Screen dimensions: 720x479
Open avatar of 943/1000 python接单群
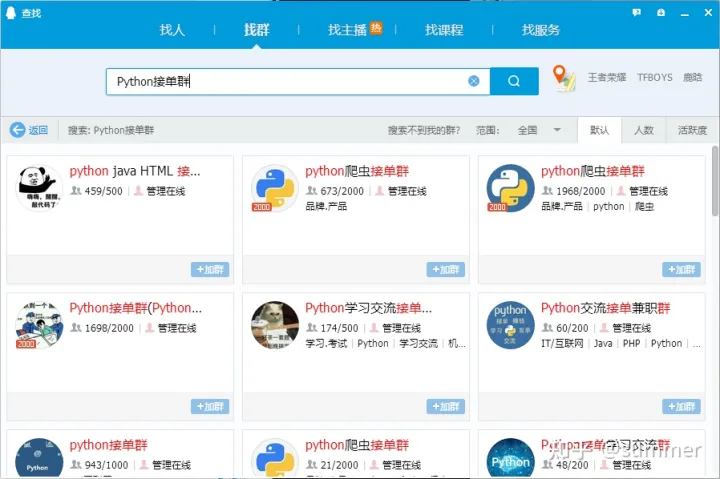(x=39, y=458)
